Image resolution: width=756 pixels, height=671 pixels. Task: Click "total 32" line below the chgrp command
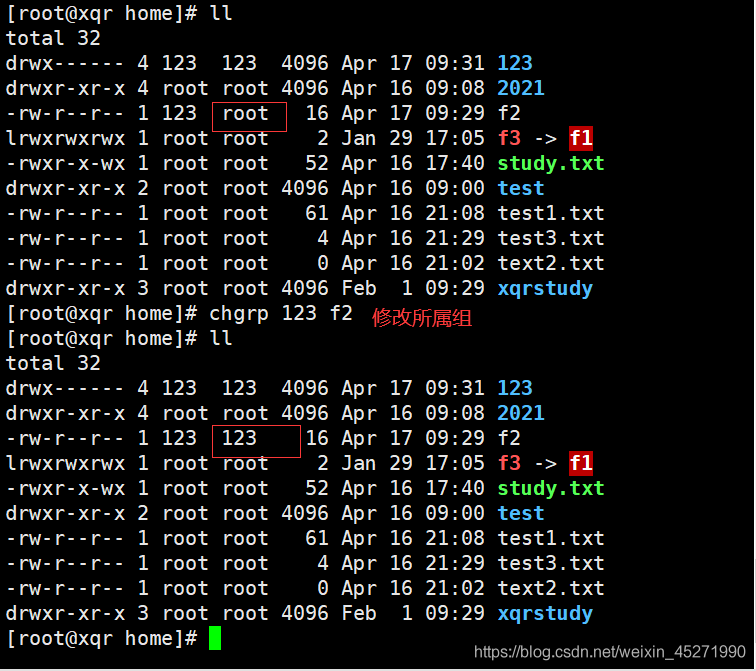coord(53,363)
